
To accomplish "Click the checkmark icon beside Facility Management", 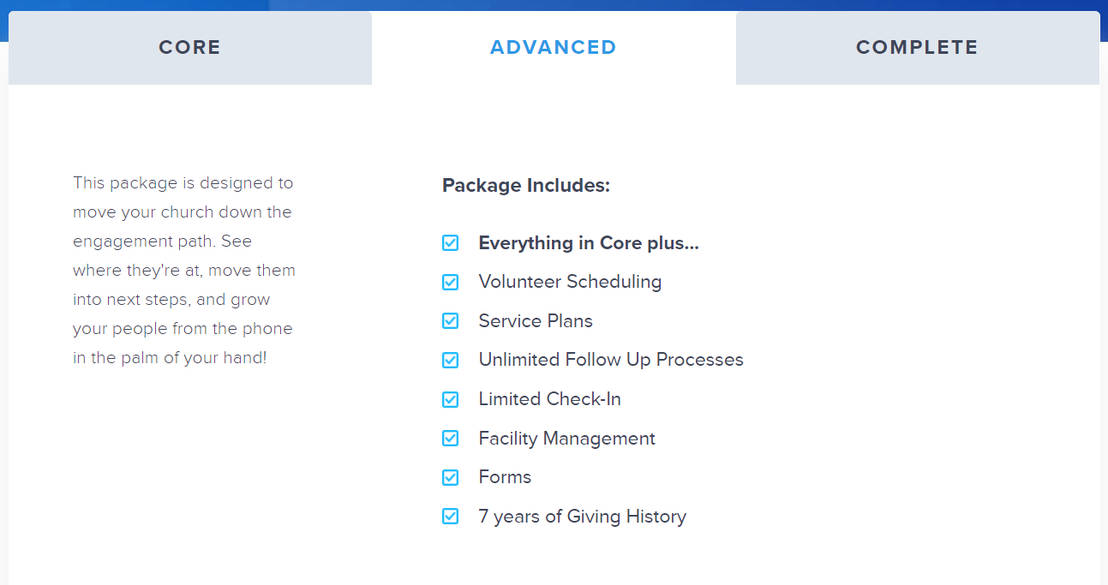I will 450,438.
